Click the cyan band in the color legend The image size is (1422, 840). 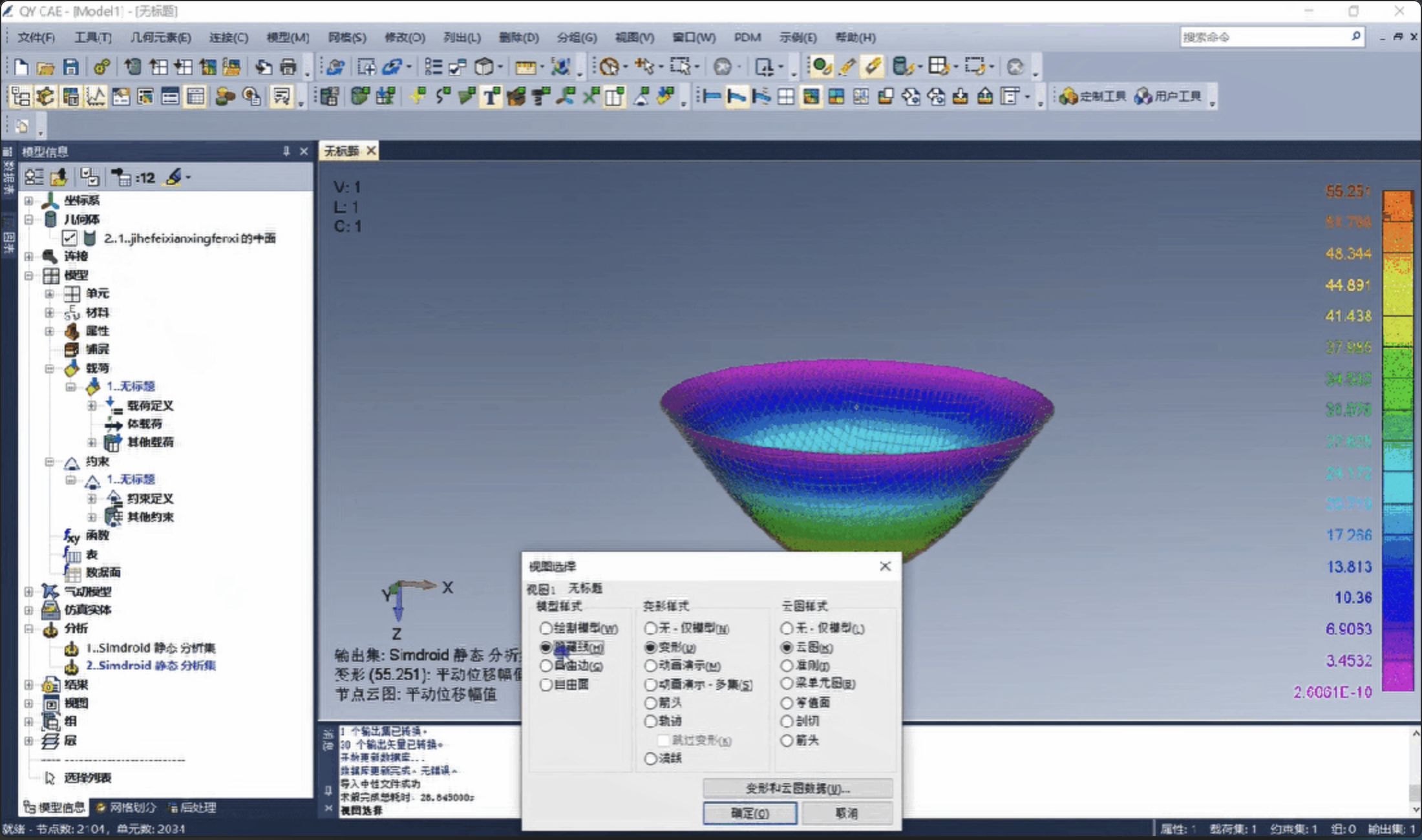click(1397, 488)
